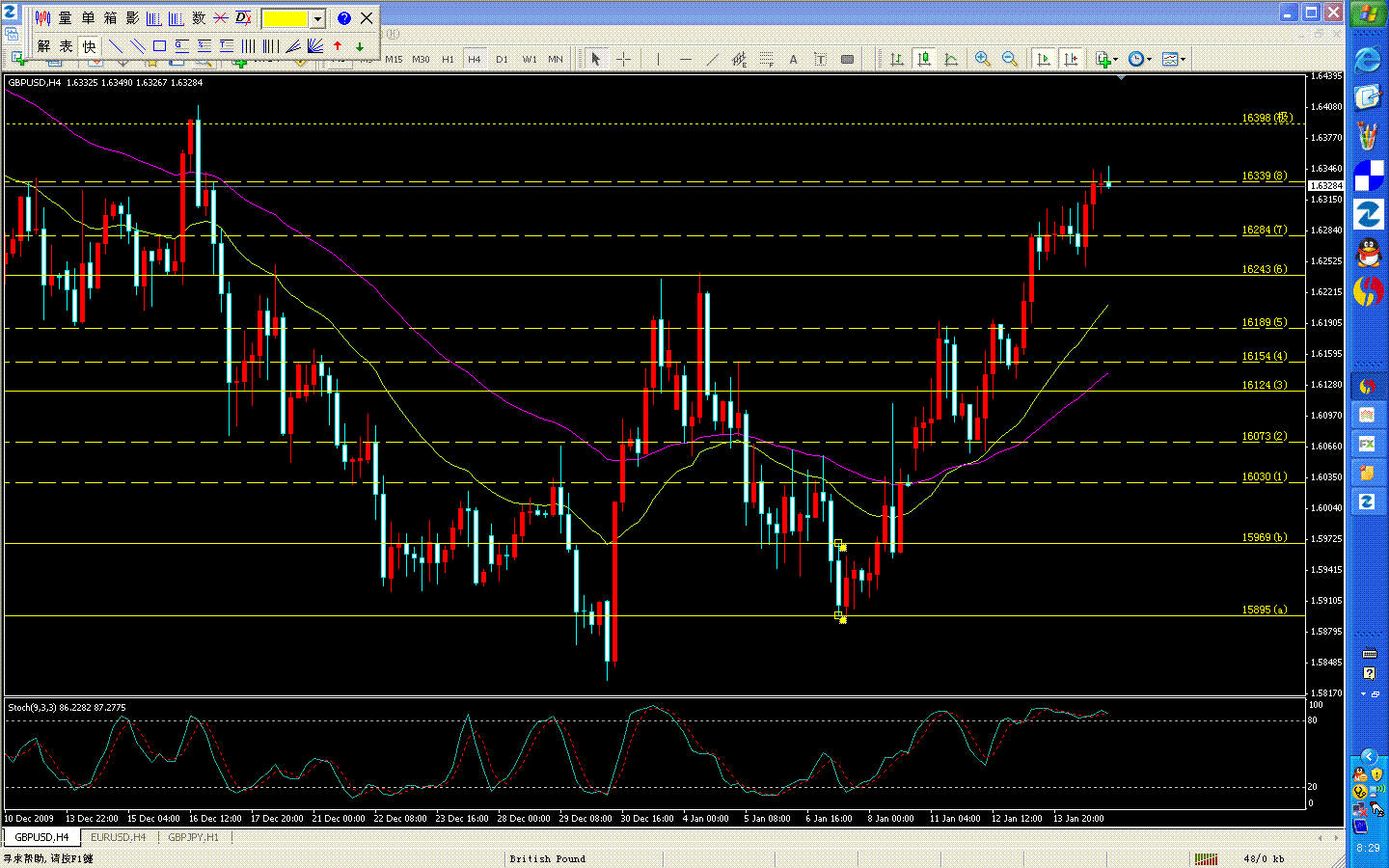Select the single diagonal line tool

point(116,45)
